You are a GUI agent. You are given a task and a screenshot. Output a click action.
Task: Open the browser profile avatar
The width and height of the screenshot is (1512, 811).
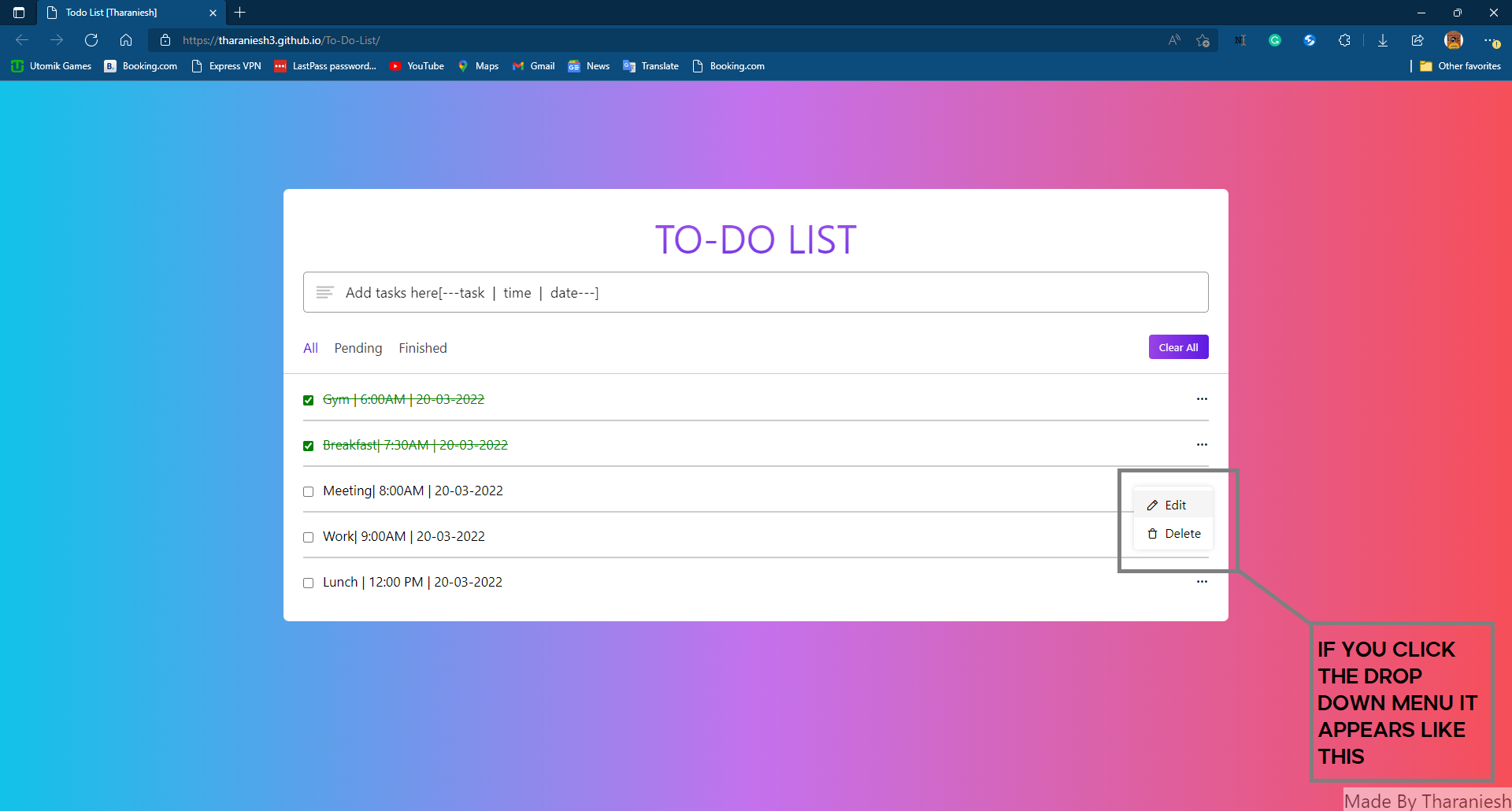point(1454,40)
